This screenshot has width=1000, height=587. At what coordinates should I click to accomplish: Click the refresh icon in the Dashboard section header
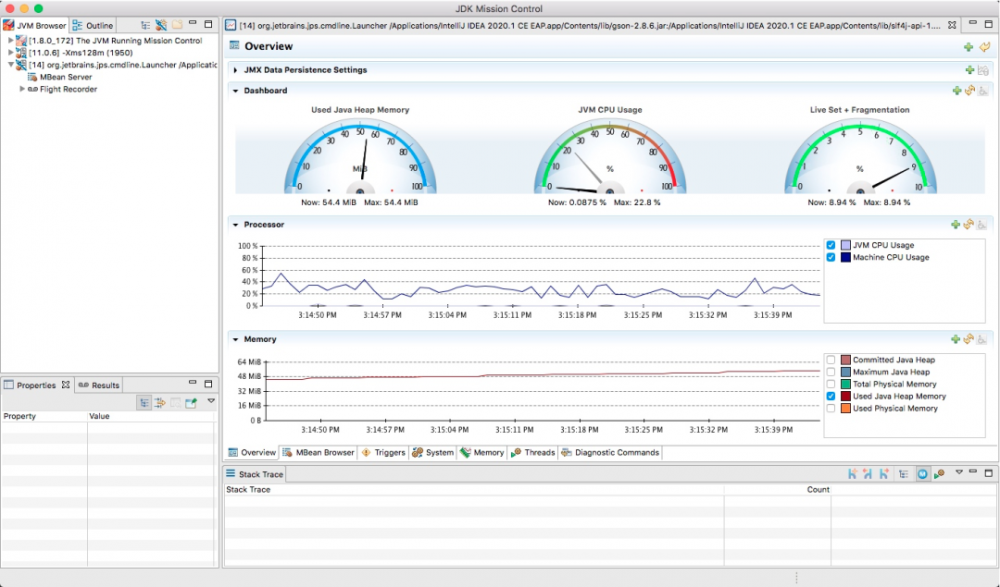pyautogui.click(x=969, y=90)
